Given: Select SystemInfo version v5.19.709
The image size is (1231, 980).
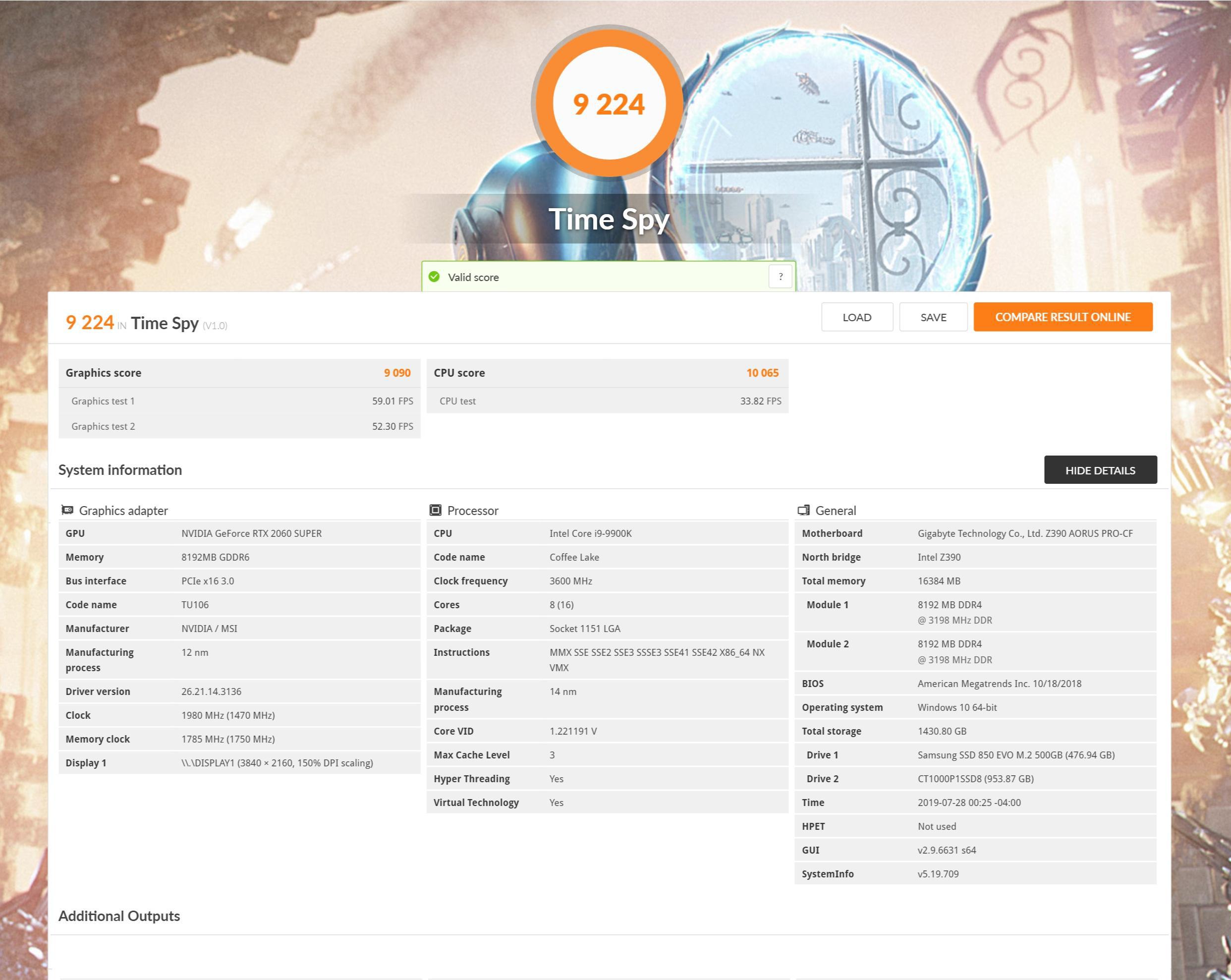Looking at the screenshot, I should click(938, 874).
